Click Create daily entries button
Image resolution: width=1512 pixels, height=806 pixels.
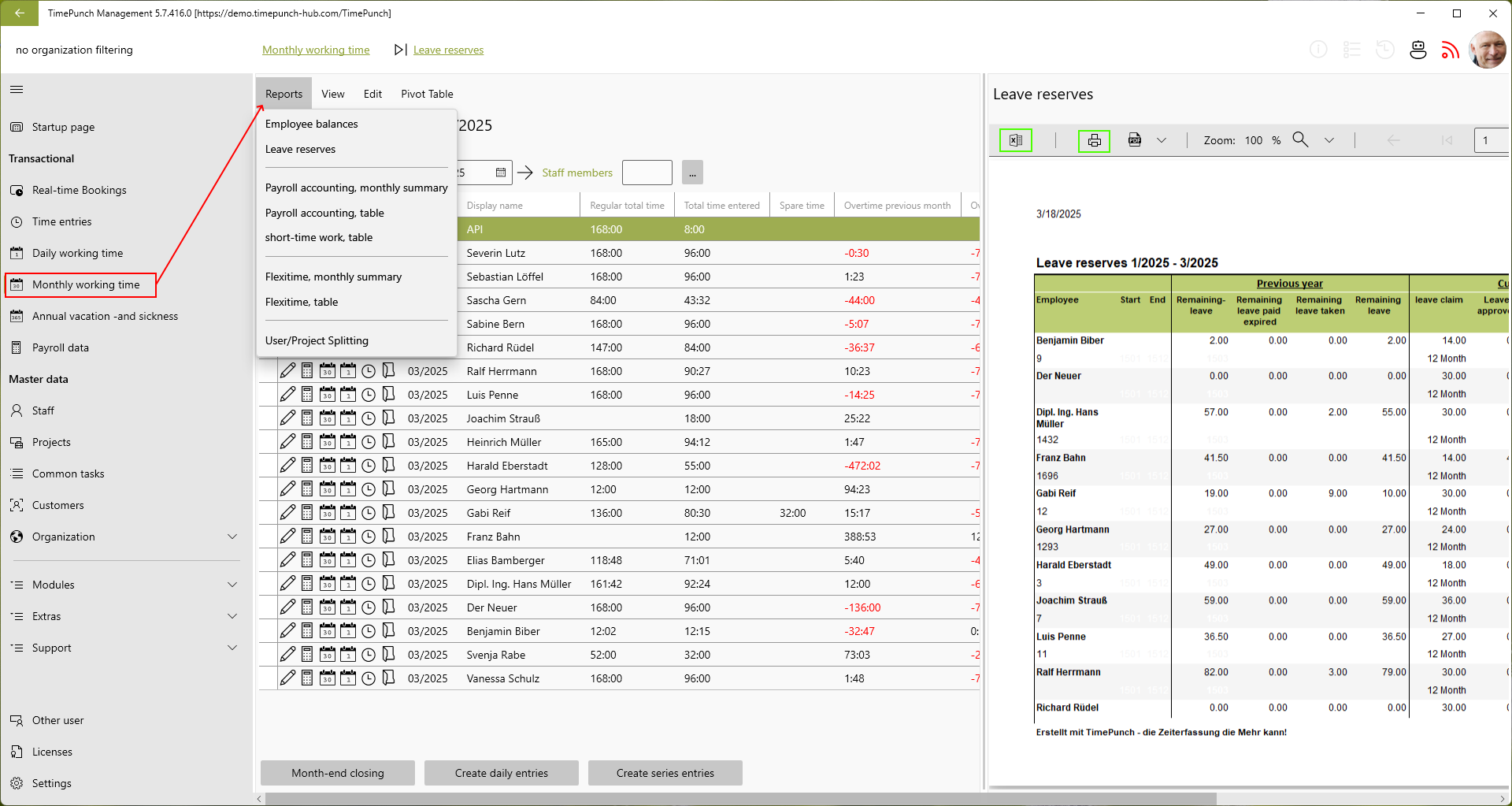pyautogui.click(x=502, y=773)
